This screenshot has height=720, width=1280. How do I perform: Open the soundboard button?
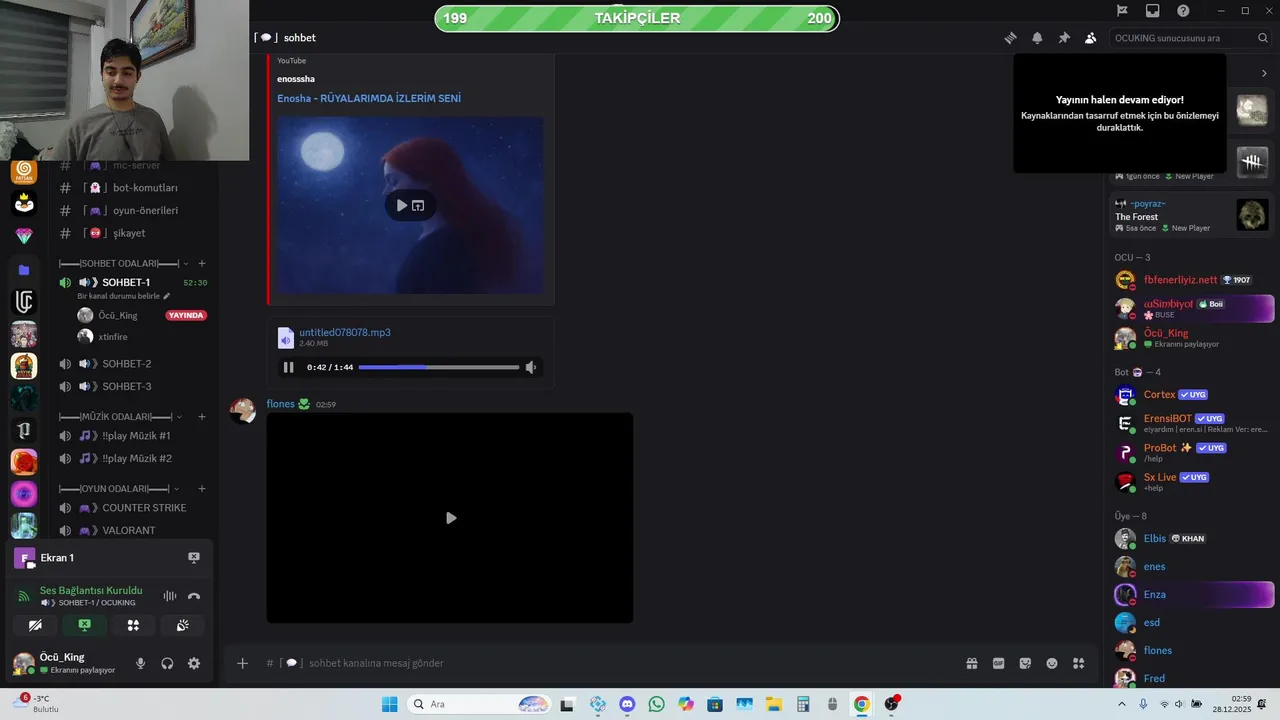(x=183, y=625)
